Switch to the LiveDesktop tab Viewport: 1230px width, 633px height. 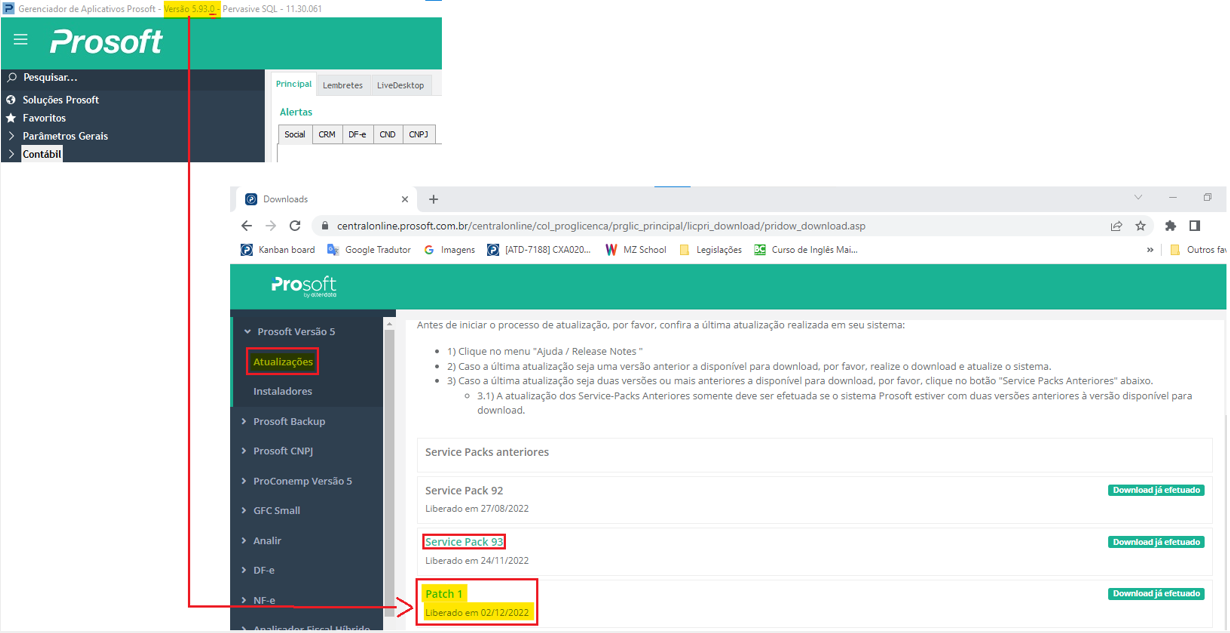pyautogui.click(x=401, y=86)
